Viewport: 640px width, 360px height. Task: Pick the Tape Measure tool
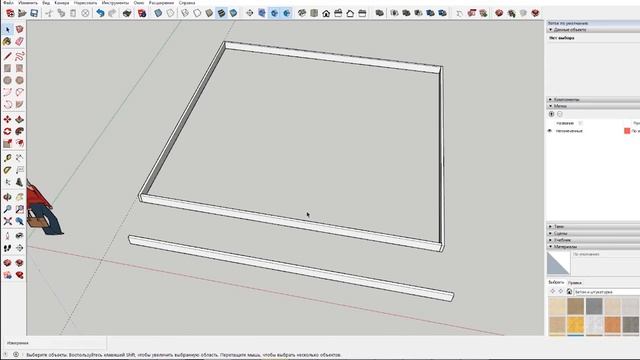pos(7,158)
